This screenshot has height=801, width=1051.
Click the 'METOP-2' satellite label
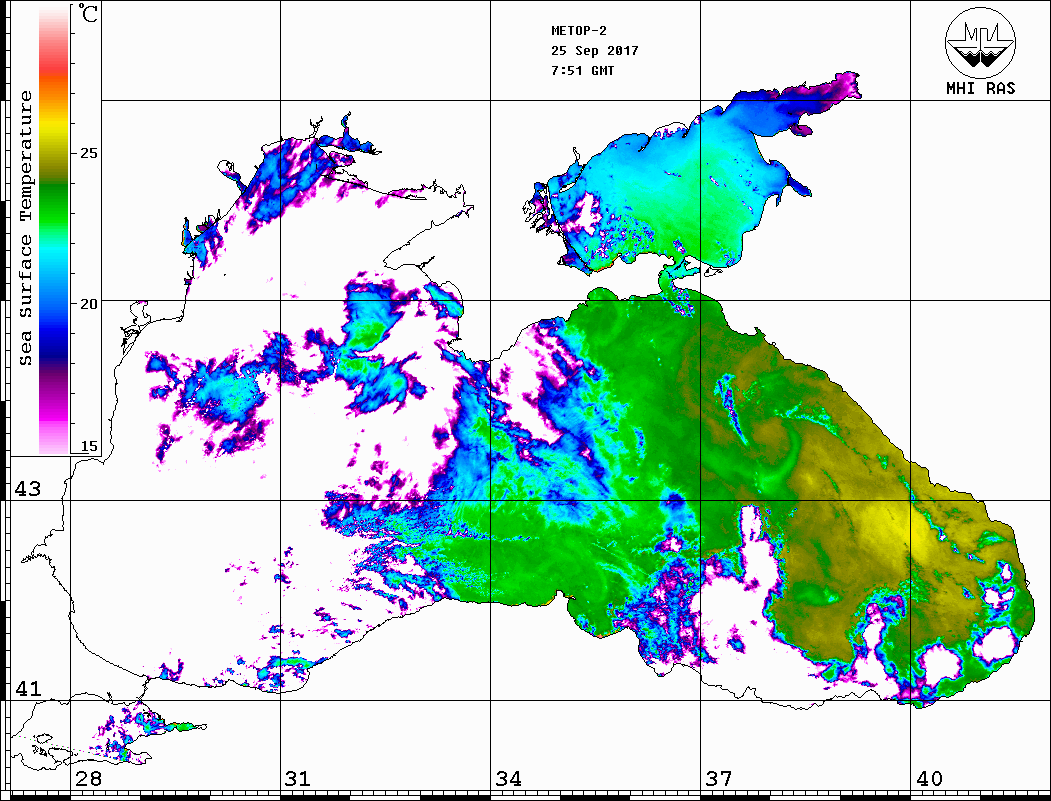(x=579, y=31)
